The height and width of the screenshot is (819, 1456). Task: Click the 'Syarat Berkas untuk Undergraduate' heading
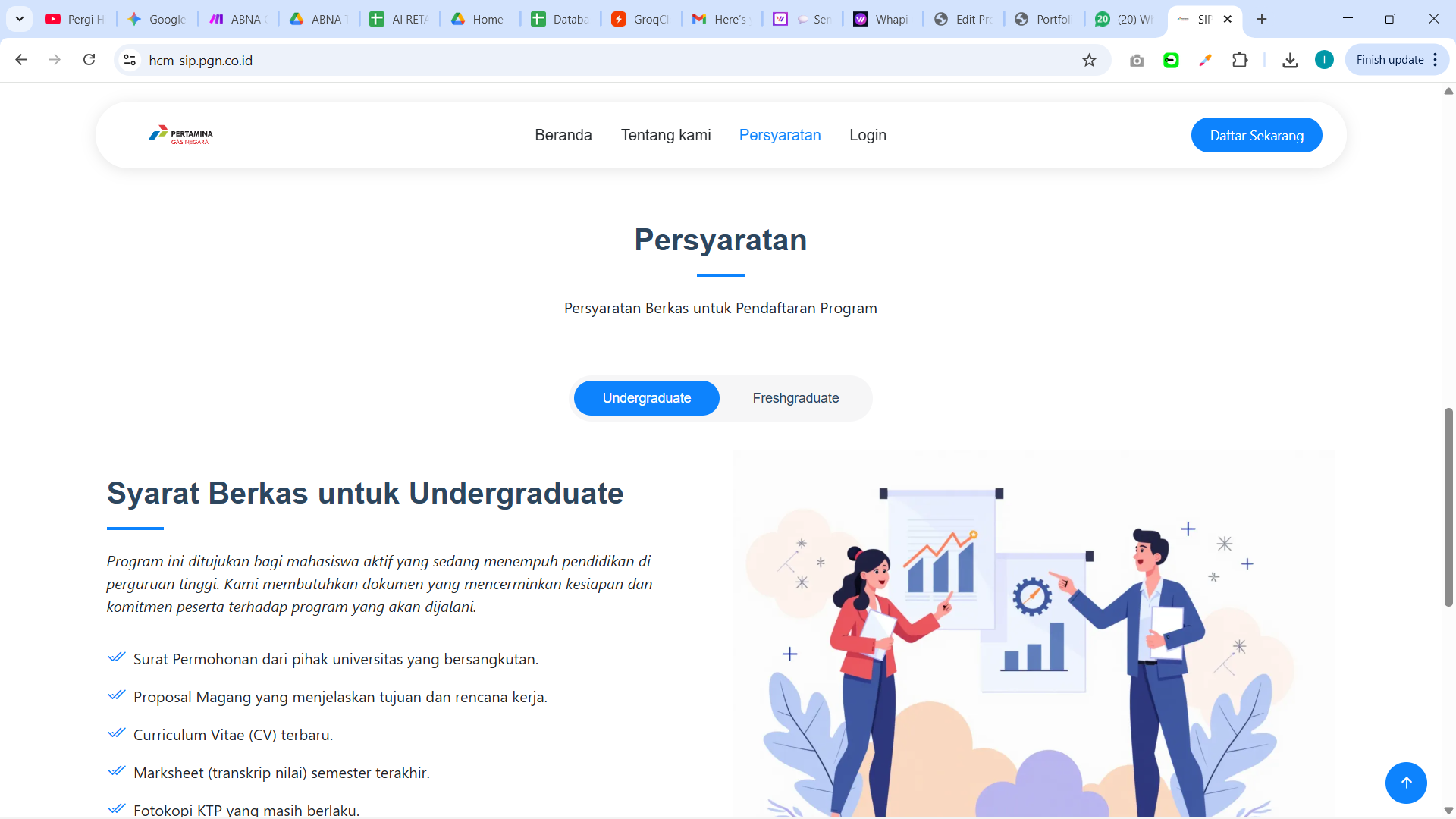pyautogui.click(x=365, y=493)
